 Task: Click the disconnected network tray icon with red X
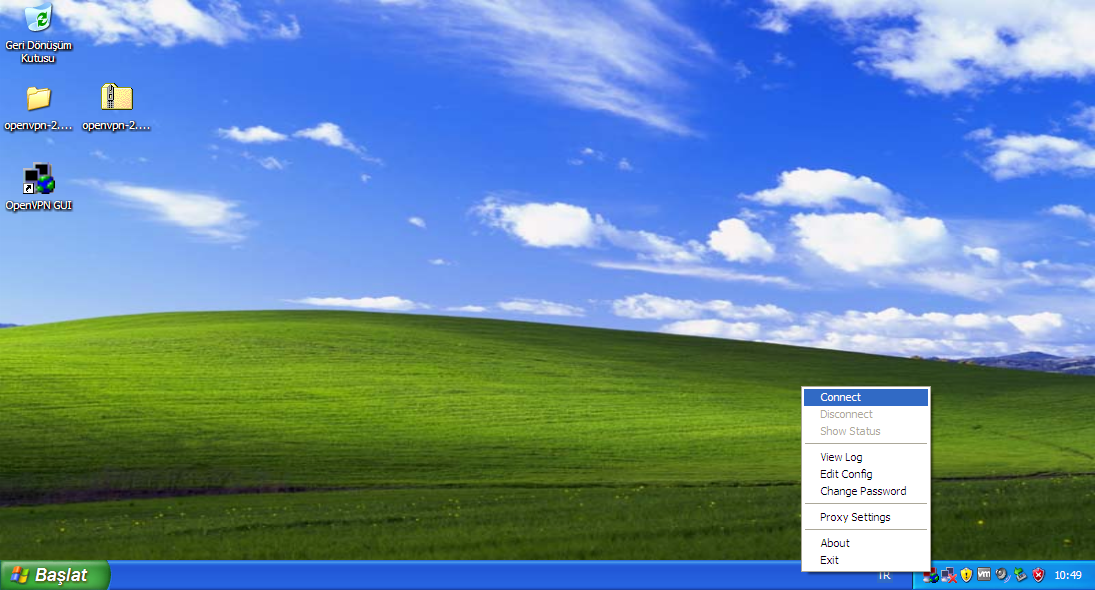click(948, 575)
